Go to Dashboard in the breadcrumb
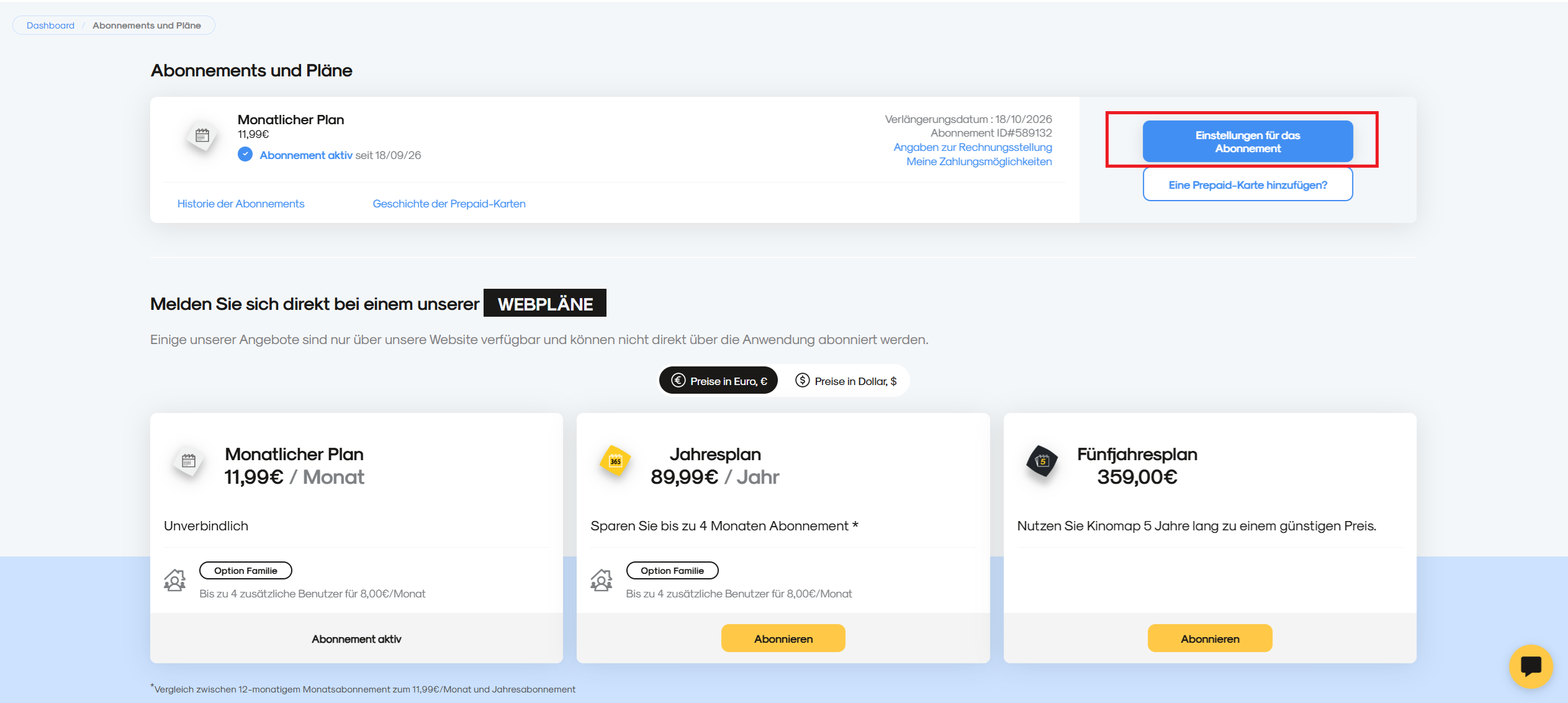Viewport: 1568px width, 703px height. [x=50, y=25]
